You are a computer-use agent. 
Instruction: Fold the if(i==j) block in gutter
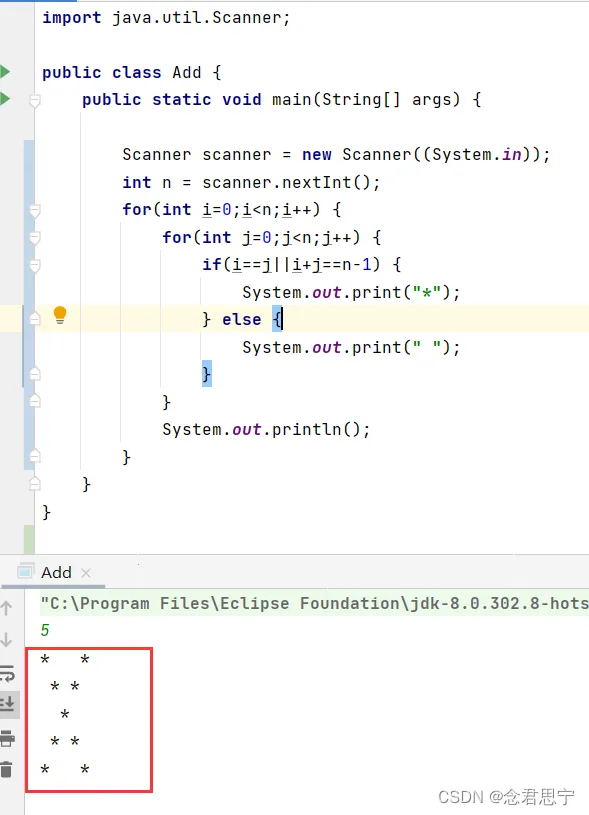(x=35, y=266)
